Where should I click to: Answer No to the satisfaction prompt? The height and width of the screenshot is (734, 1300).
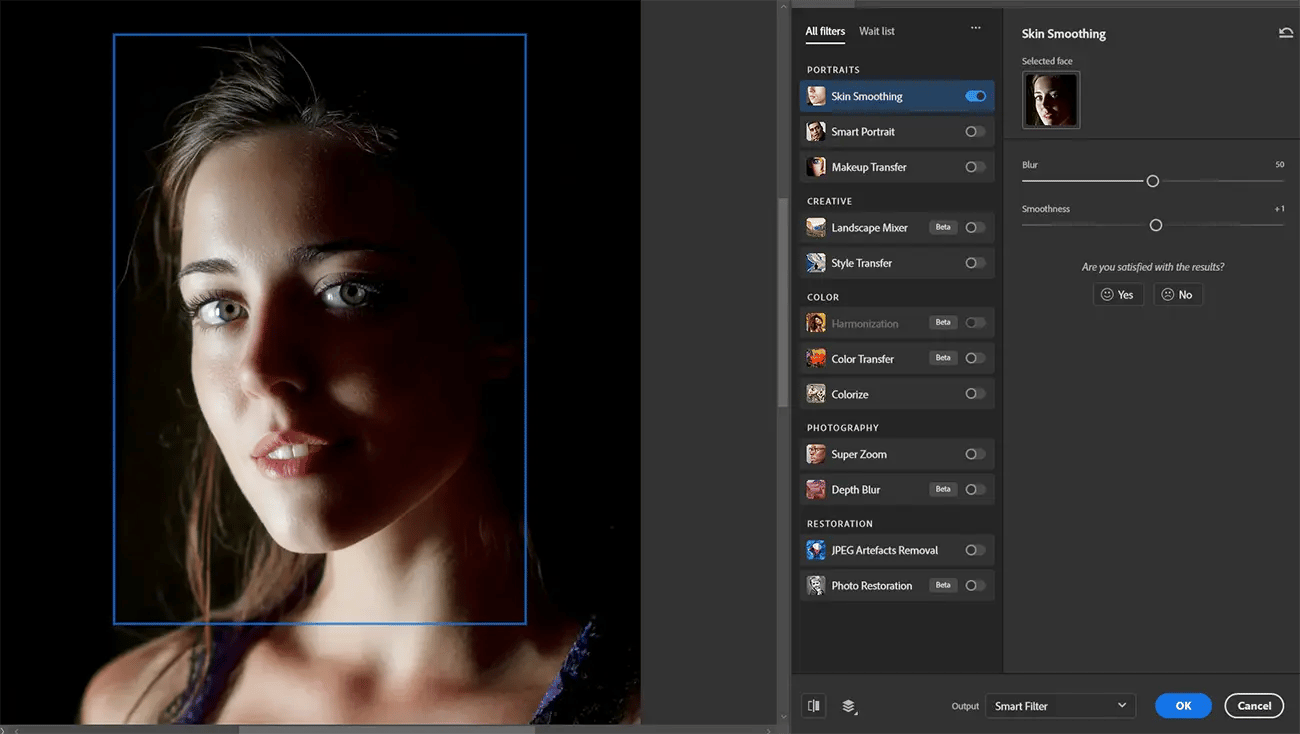click(1177, 294)
